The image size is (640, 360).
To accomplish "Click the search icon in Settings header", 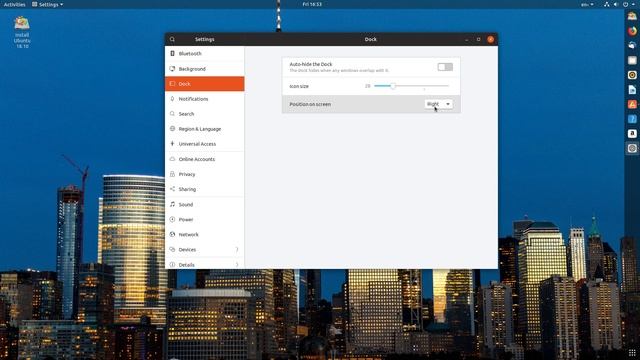I will tap(172, 39).
